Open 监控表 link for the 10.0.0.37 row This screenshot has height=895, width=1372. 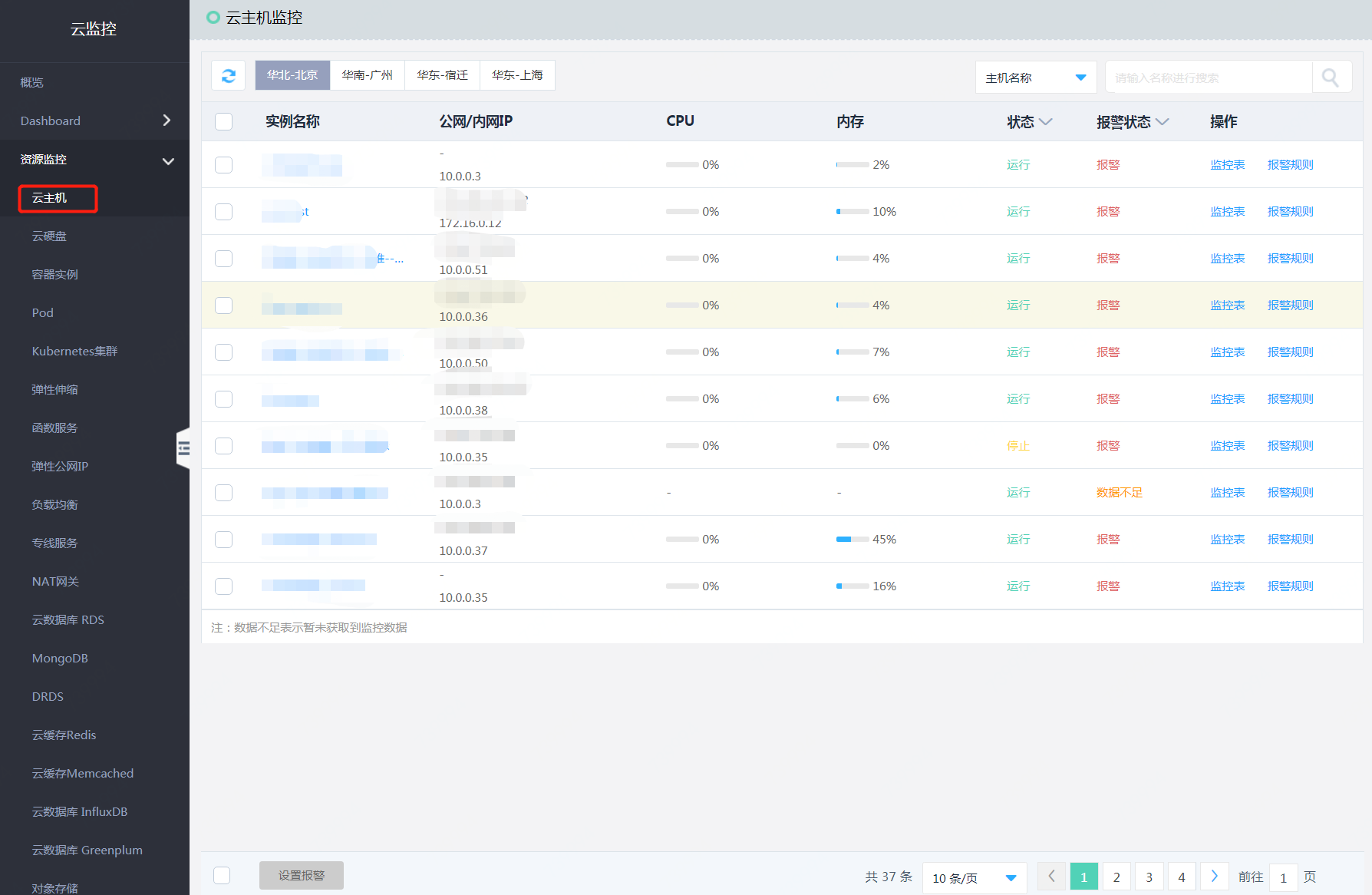click(1227, 540)
